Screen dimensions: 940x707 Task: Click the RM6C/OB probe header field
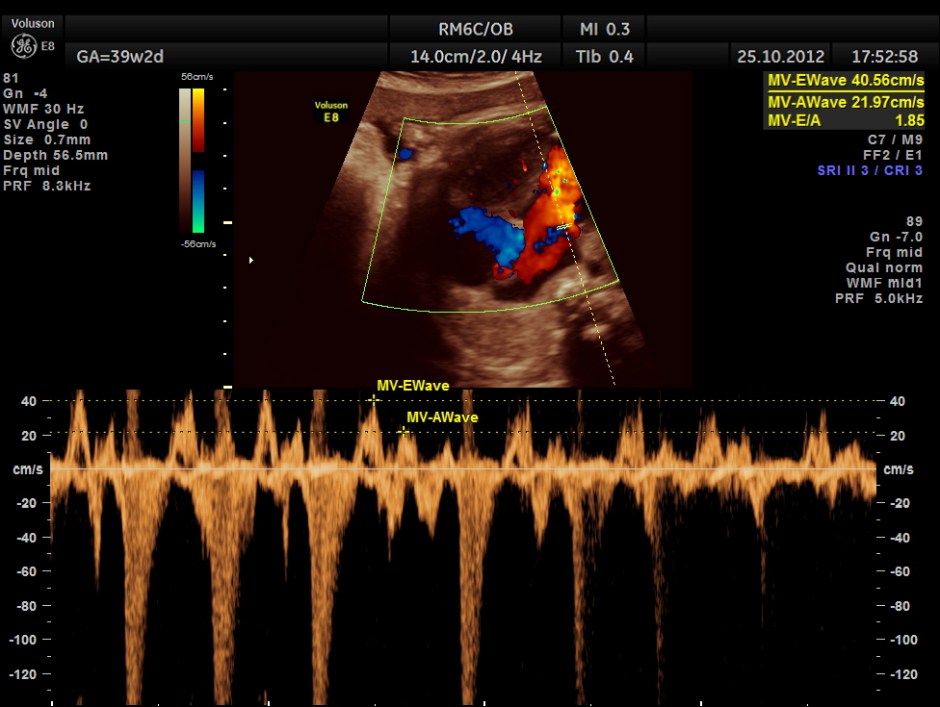[475, 29]
